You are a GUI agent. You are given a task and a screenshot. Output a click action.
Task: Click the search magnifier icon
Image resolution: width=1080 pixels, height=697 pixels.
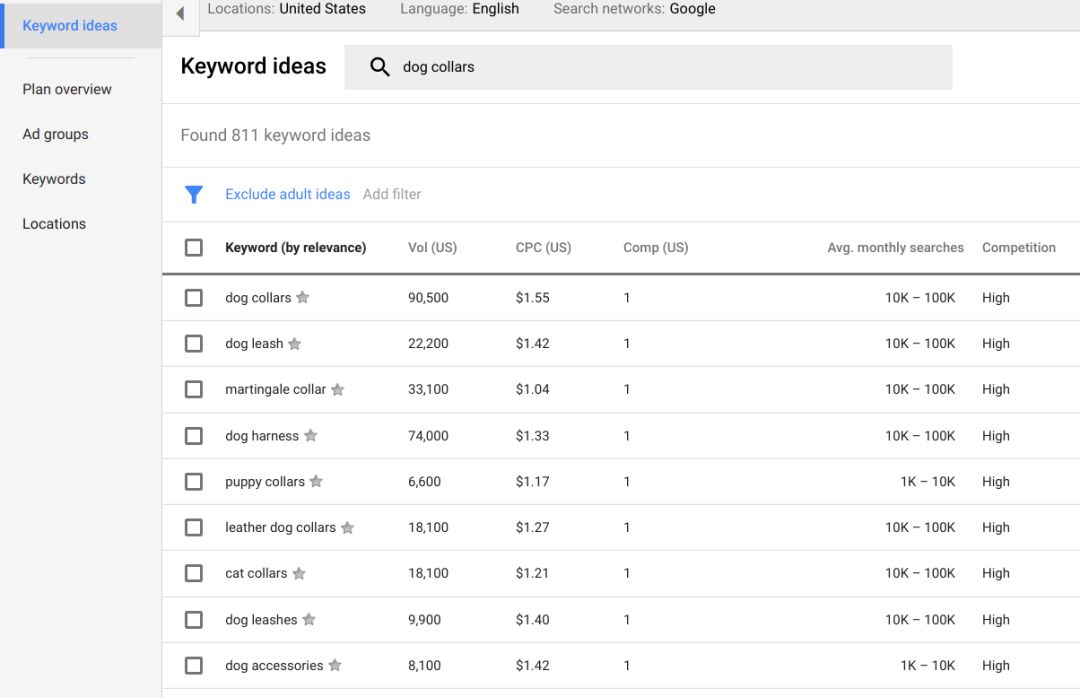coord(380,67)
